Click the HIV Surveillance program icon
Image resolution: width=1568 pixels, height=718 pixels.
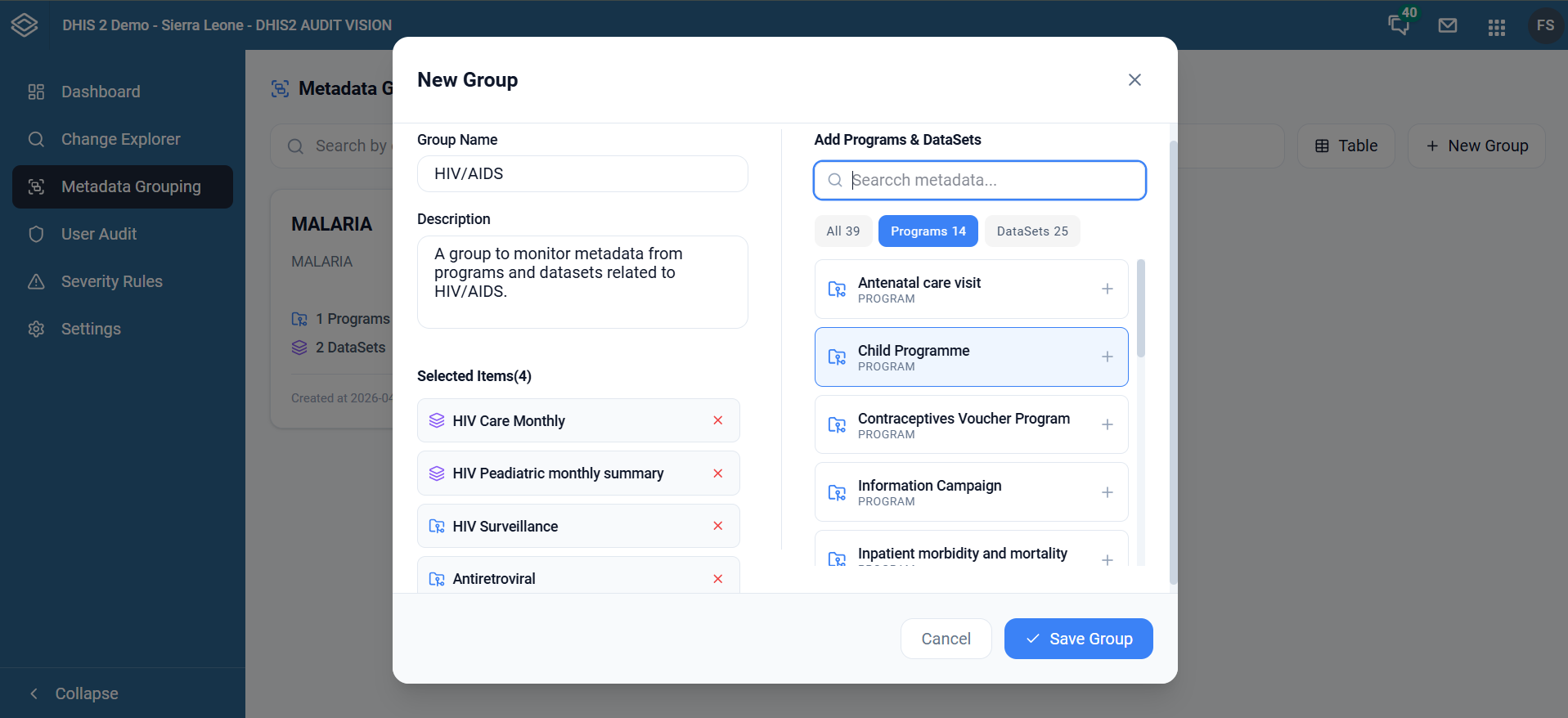437,526
